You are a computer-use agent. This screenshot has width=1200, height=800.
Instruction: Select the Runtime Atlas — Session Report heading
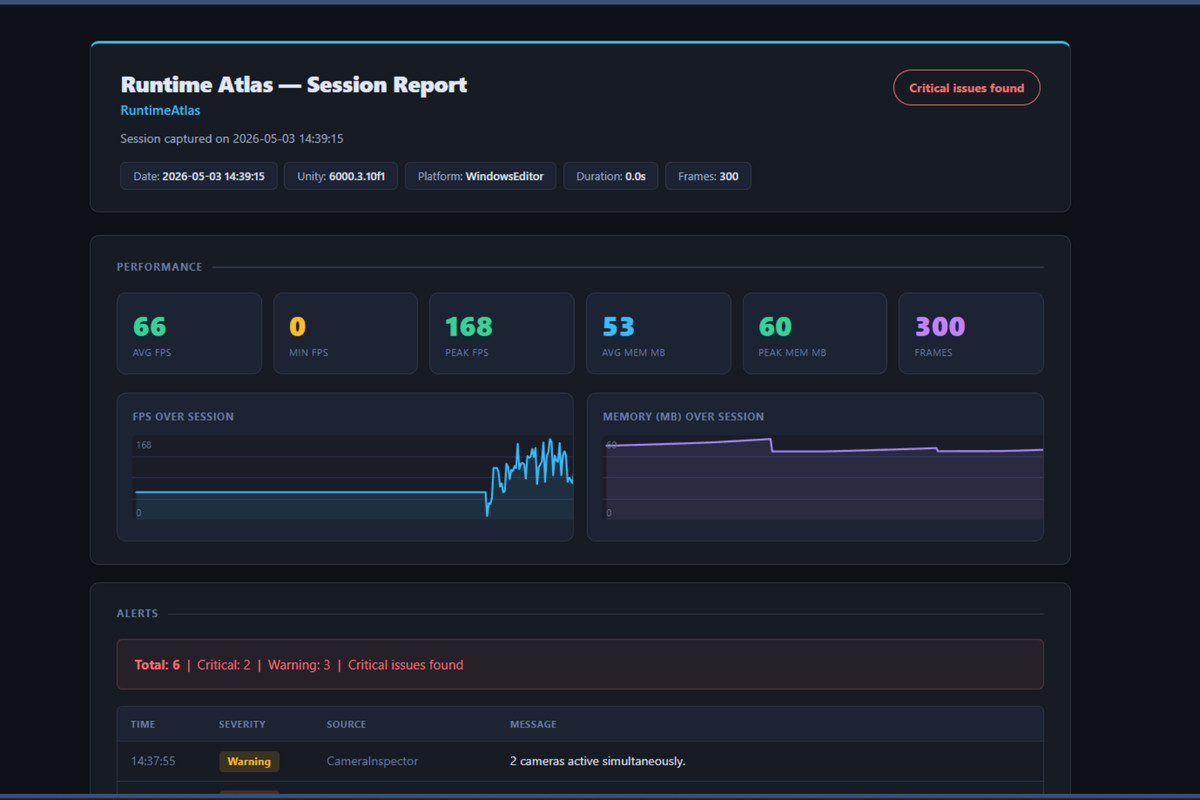coord(294,85)
